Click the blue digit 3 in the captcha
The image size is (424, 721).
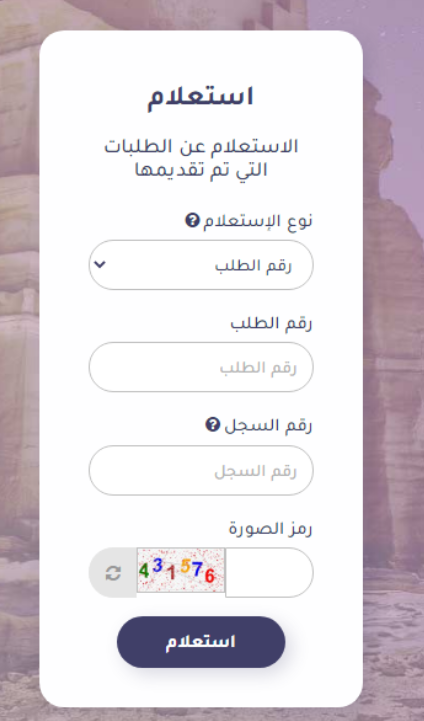[158, 565]
